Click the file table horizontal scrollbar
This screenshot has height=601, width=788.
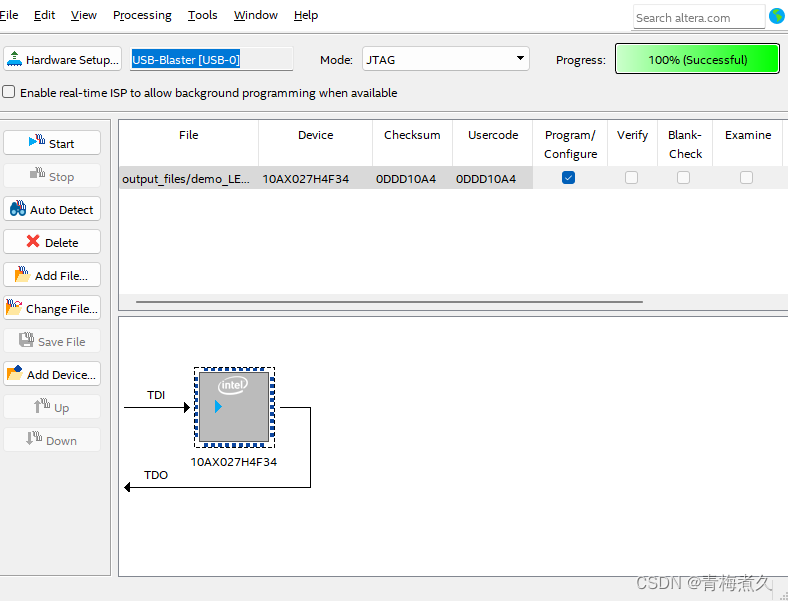[389, 302]
